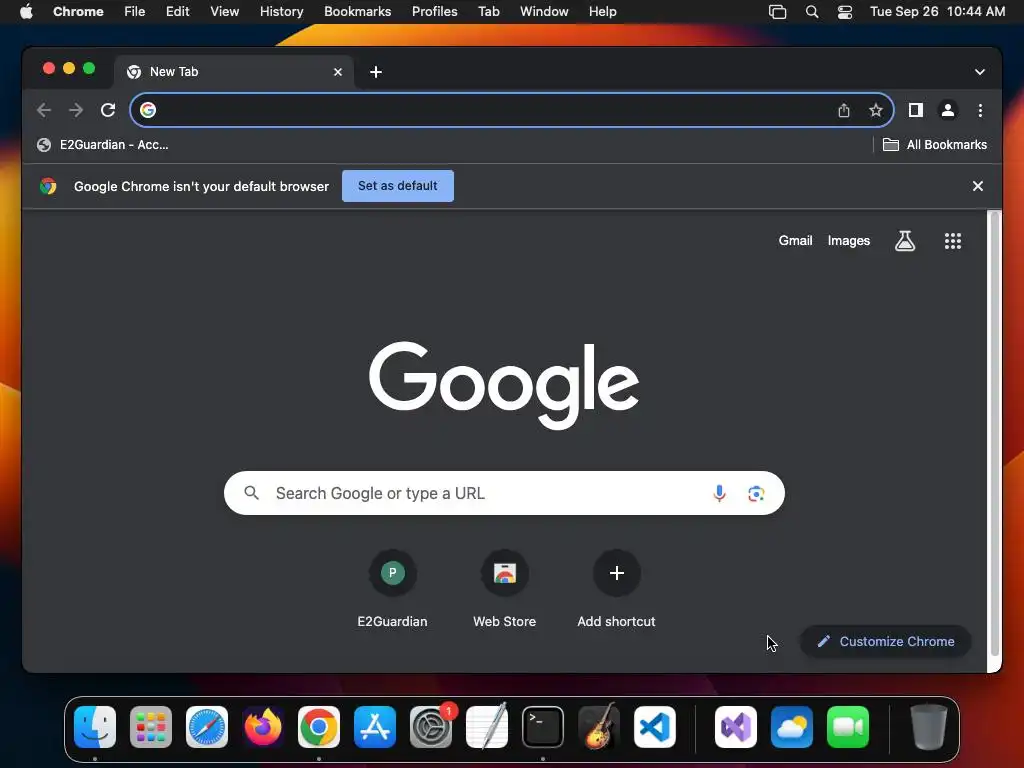This screenshot has width=1024, height=768.
Task: Open the side panel
Action: (x=916, y=110)
